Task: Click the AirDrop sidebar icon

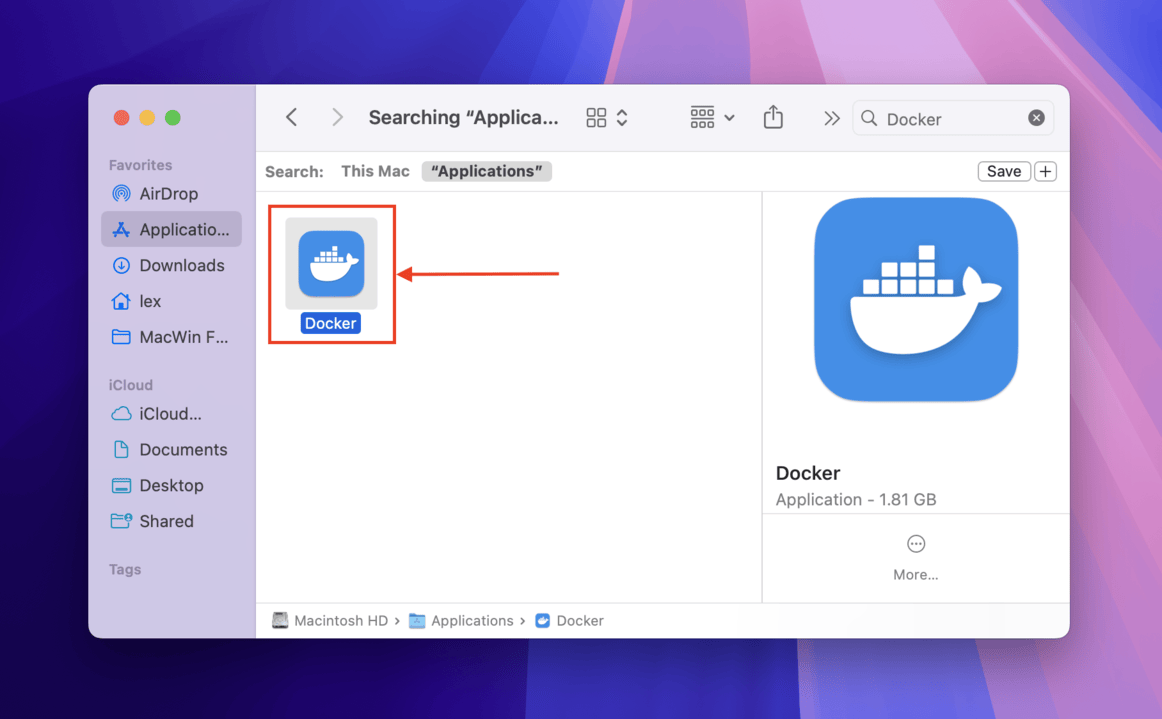Action: click(x=121, y=193)
